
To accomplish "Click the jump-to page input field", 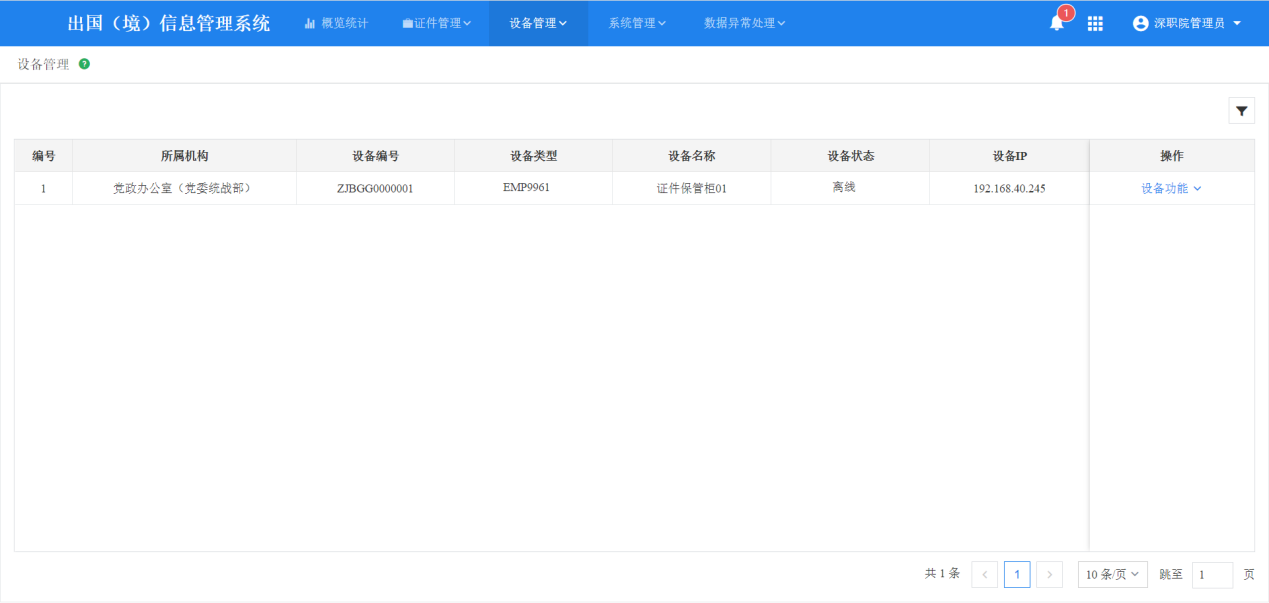I will (1212, 575).
